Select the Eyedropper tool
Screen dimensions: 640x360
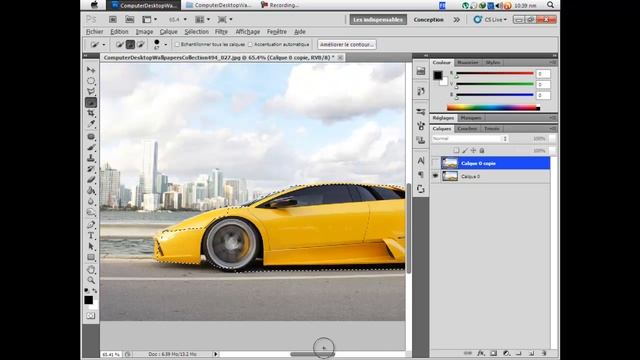point(91,124)
